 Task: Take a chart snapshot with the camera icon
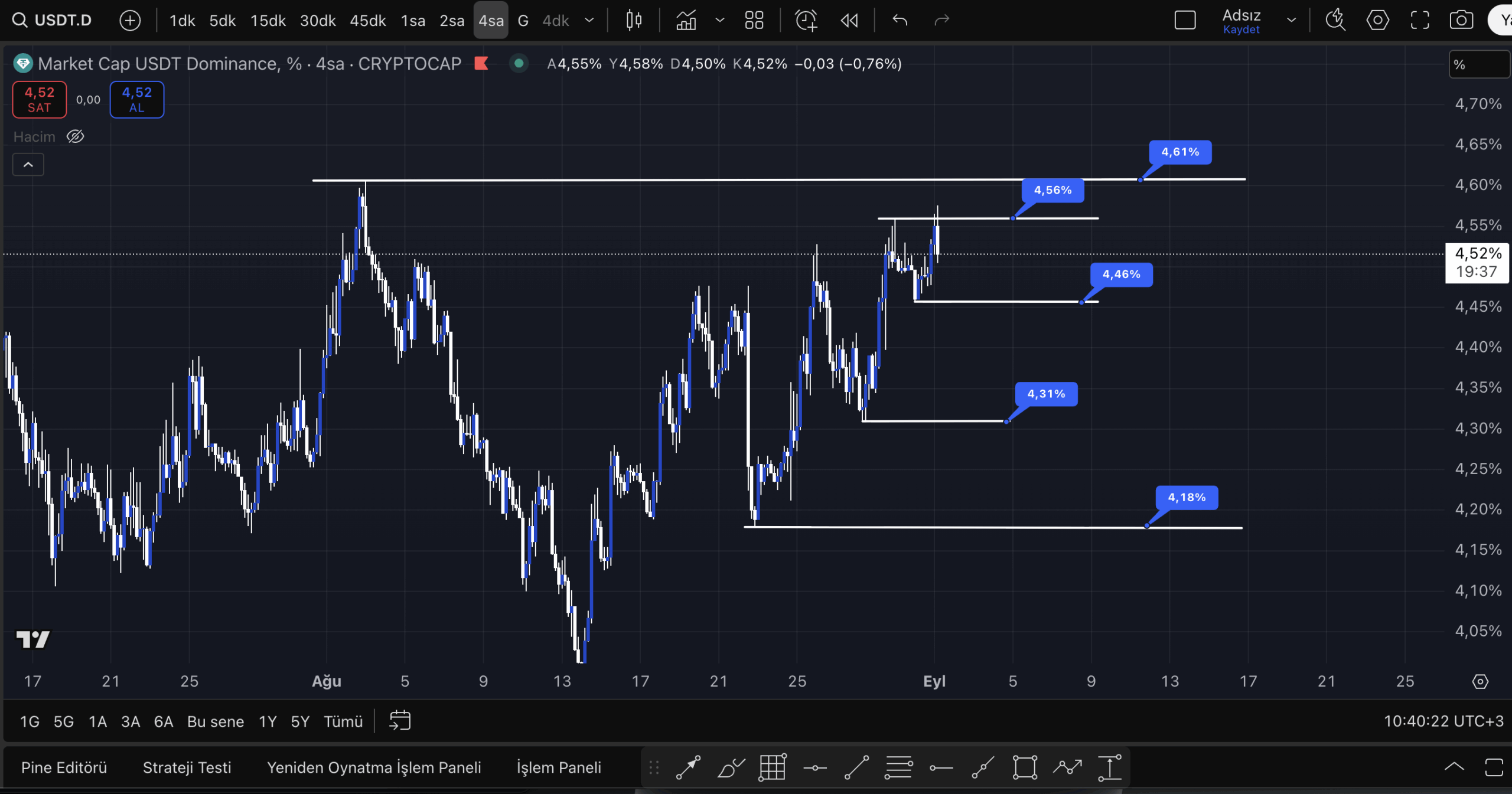tap(1462, 19)
